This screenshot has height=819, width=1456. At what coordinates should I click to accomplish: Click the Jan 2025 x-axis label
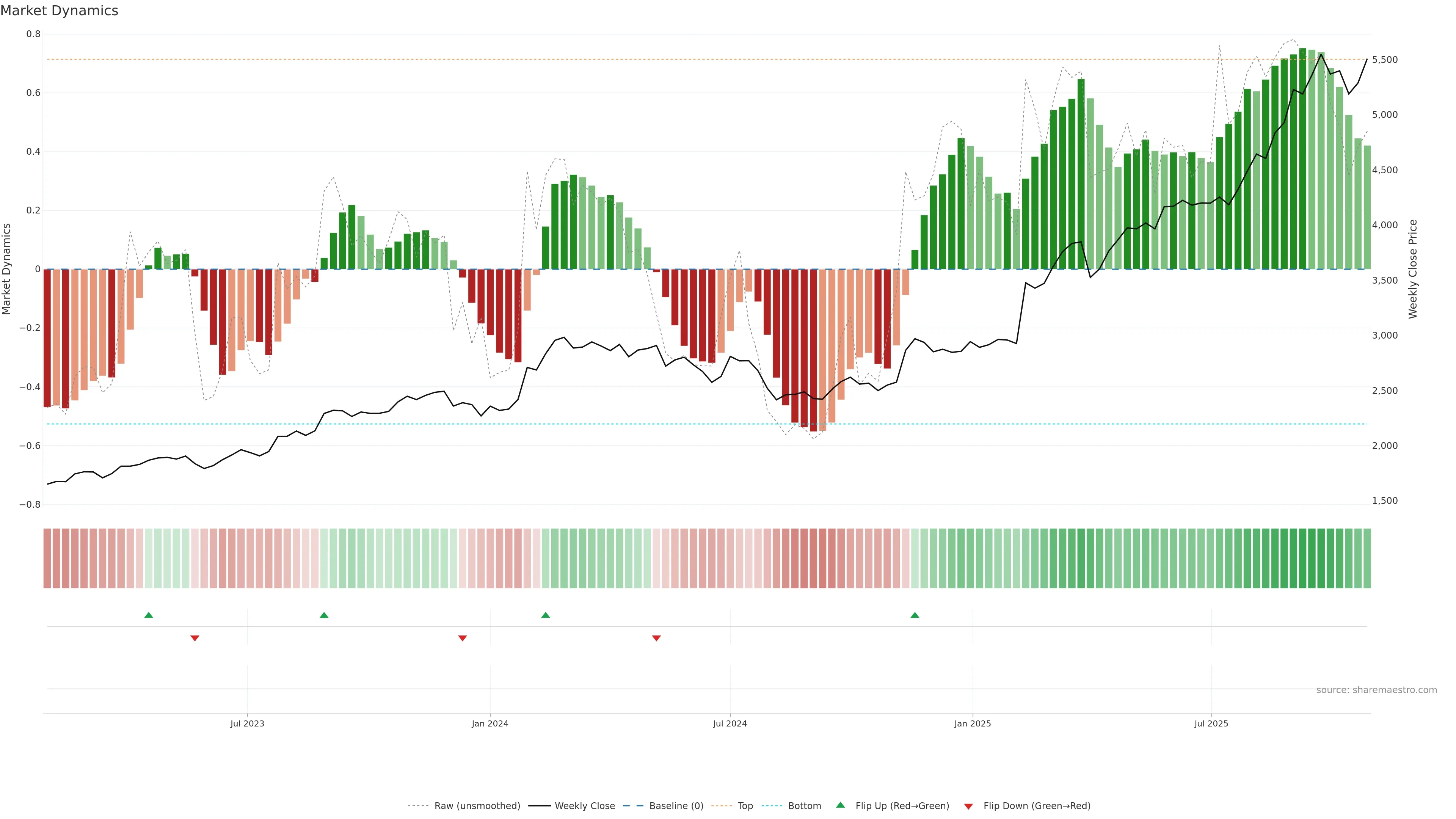click(x=972, y=723)
